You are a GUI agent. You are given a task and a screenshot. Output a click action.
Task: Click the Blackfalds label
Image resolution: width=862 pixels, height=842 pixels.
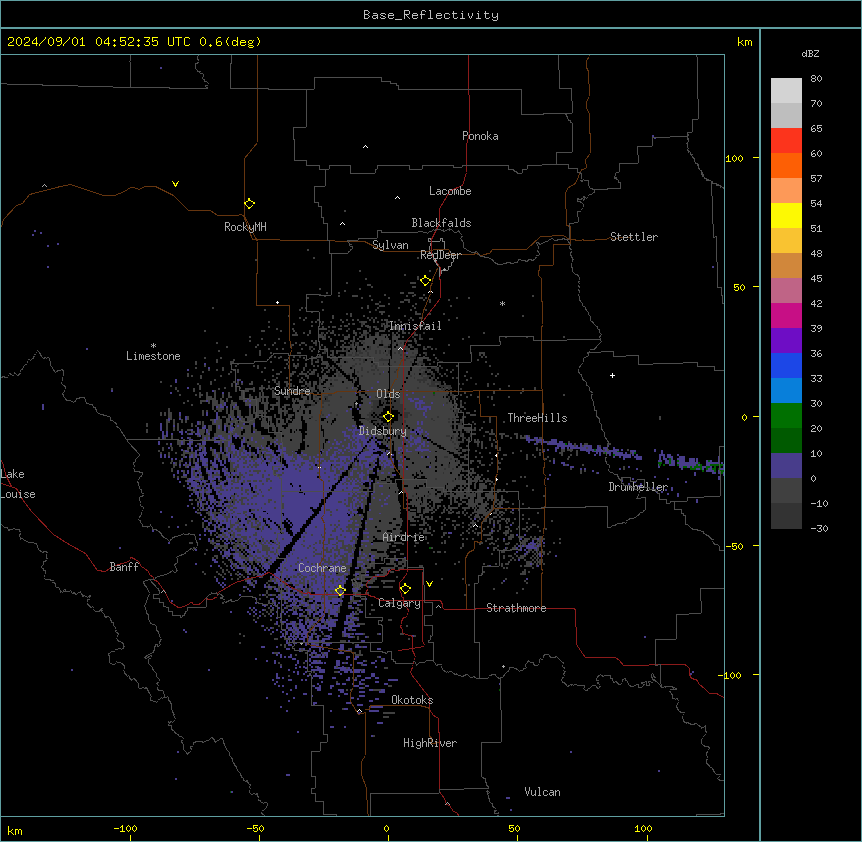(441, 223)
